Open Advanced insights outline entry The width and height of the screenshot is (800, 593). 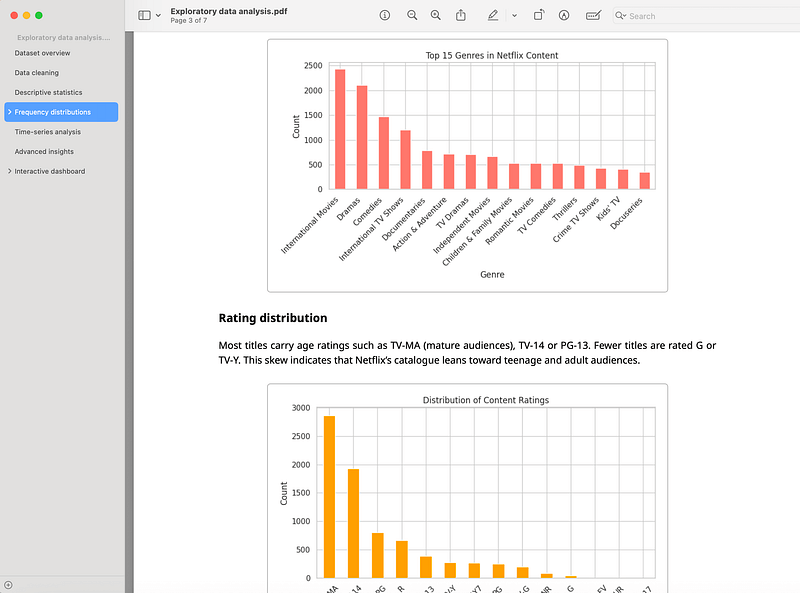[x=44, y=152]
